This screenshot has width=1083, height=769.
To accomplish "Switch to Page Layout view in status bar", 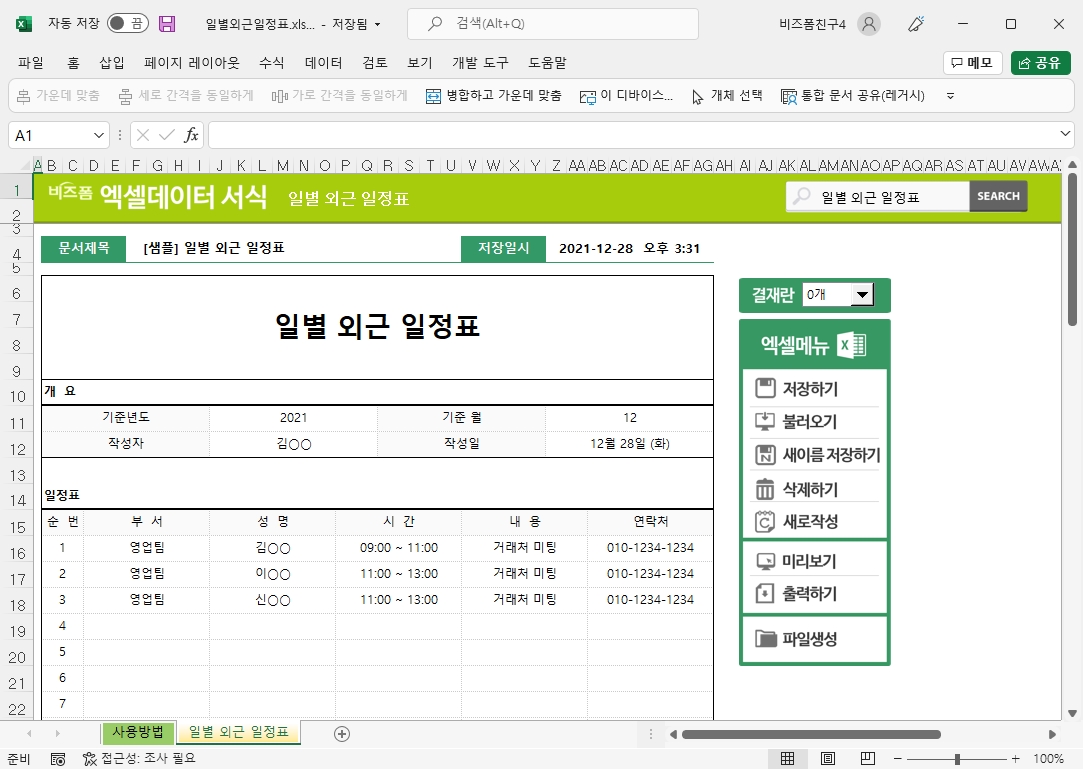I will click(828, 759).
